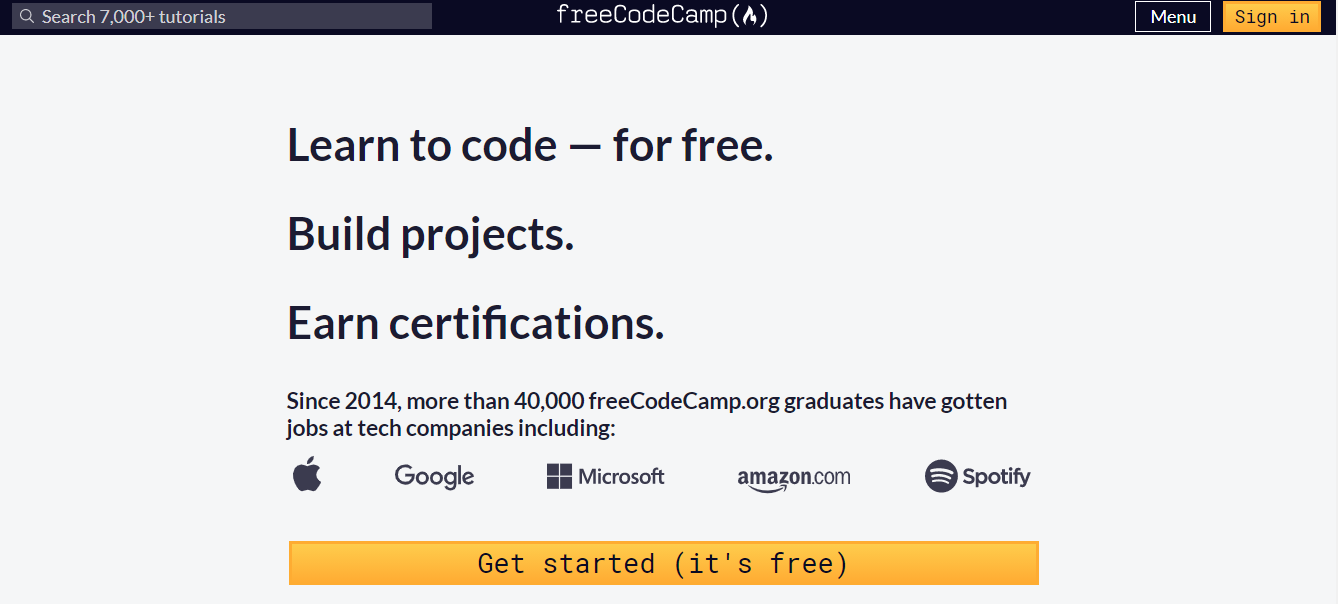The image size is (1338, 604).
Task: Click the Learn to code heading
Action: 531,146
